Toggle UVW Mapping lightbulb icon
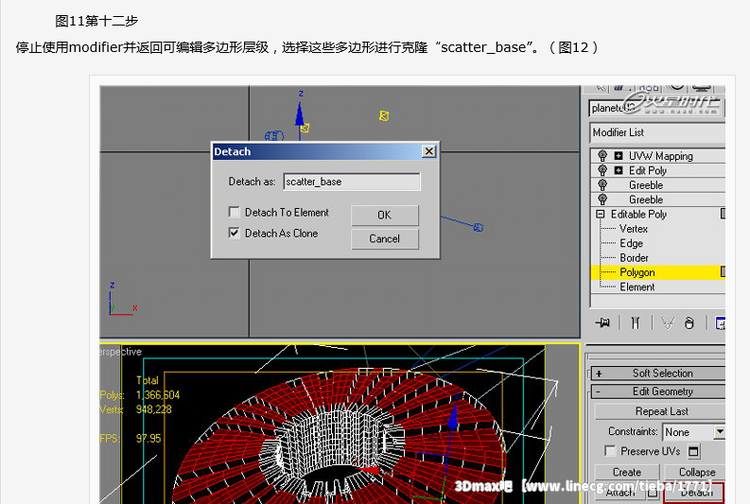Viewport: 750px width, 504px height. click(x=602, y=156)
